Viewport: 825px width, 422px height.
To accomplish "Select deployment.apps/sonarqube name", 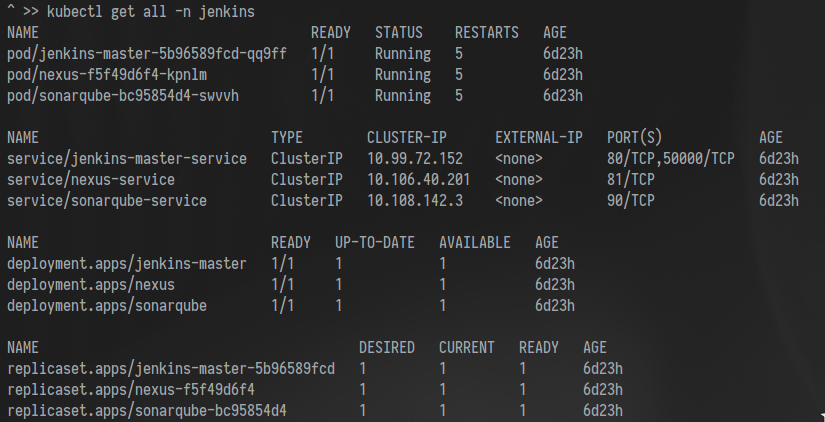I will 107,306.
